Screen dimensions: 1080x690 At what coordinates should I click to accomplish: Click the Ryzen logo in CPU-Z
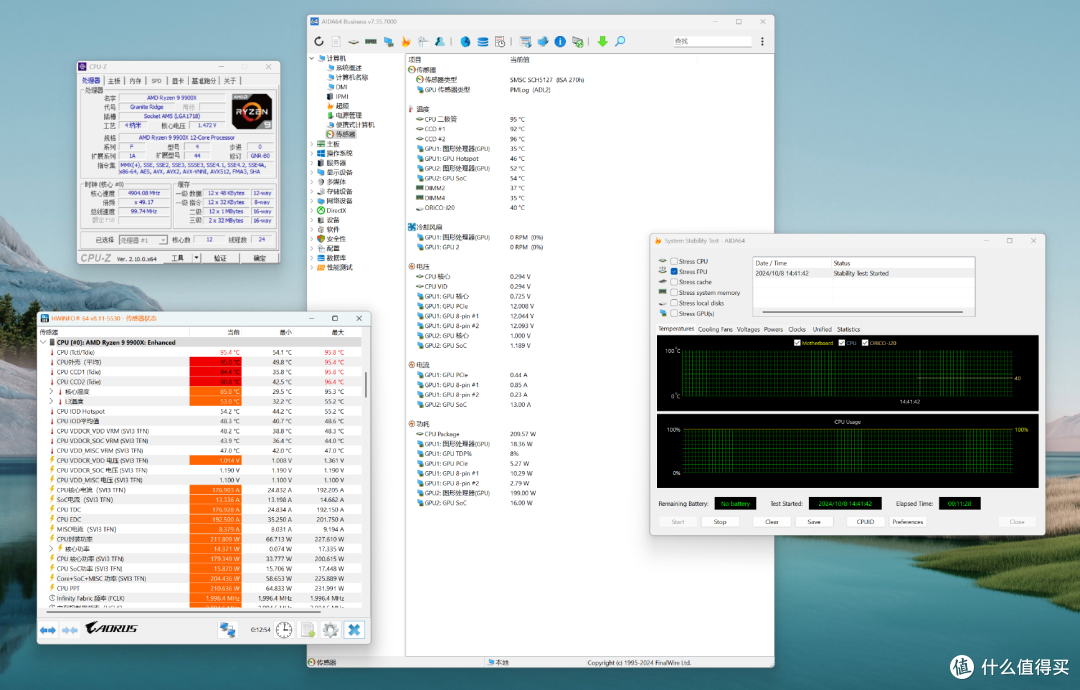click(x=251, y=111)
